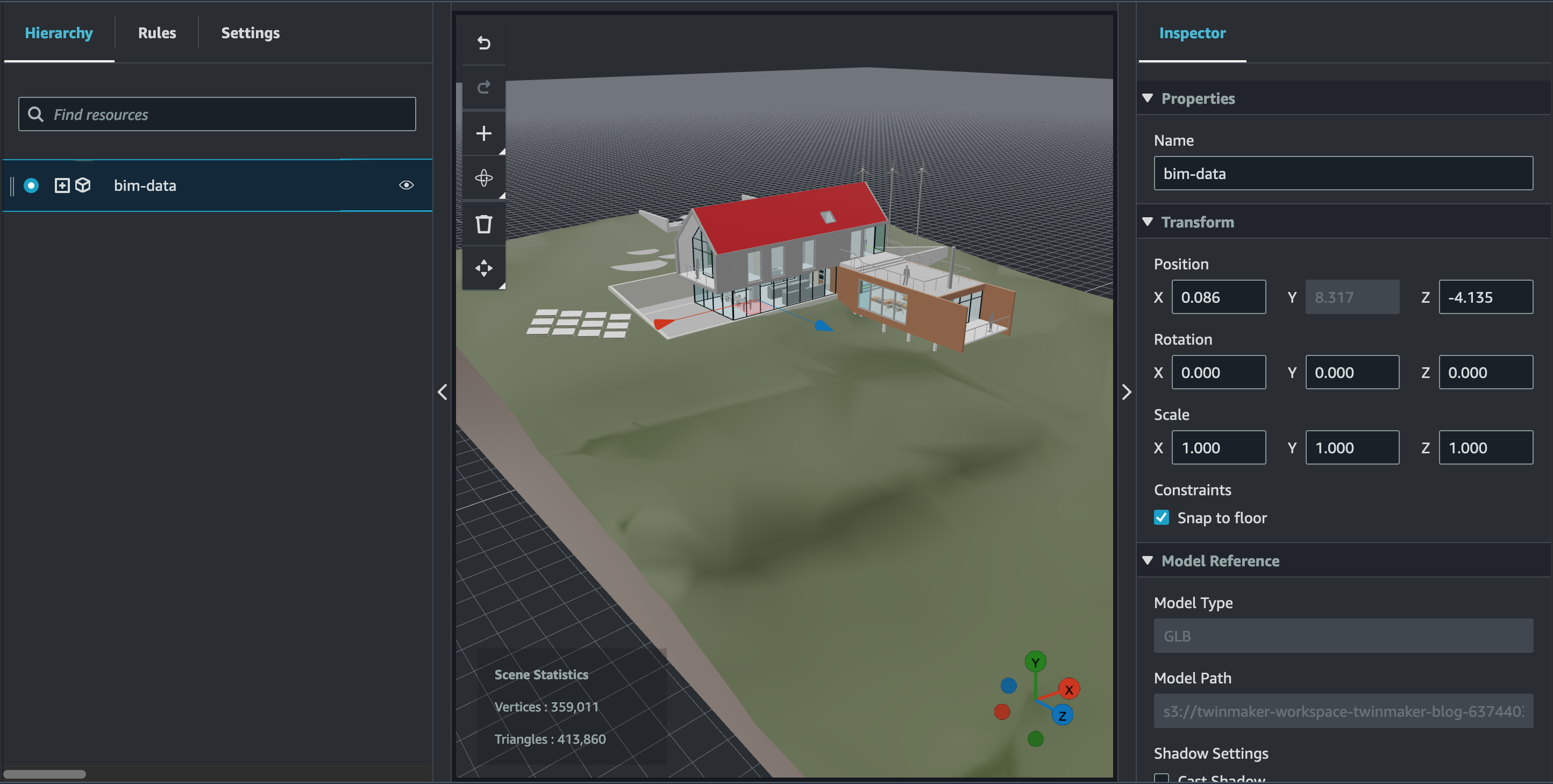Screen dimensions: 1553x784
Task: Switch to the Rules tab
Action: click(x=156, y=32)
